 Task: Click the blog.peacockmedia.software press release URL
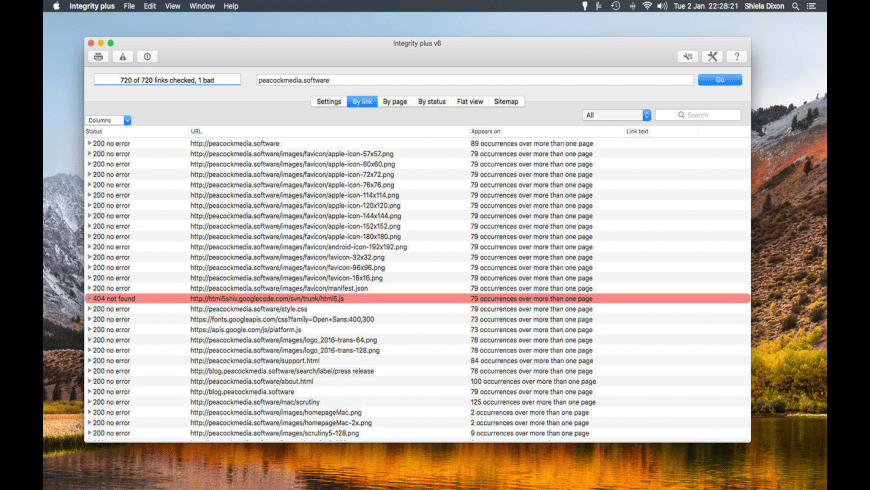pos(282,371)
